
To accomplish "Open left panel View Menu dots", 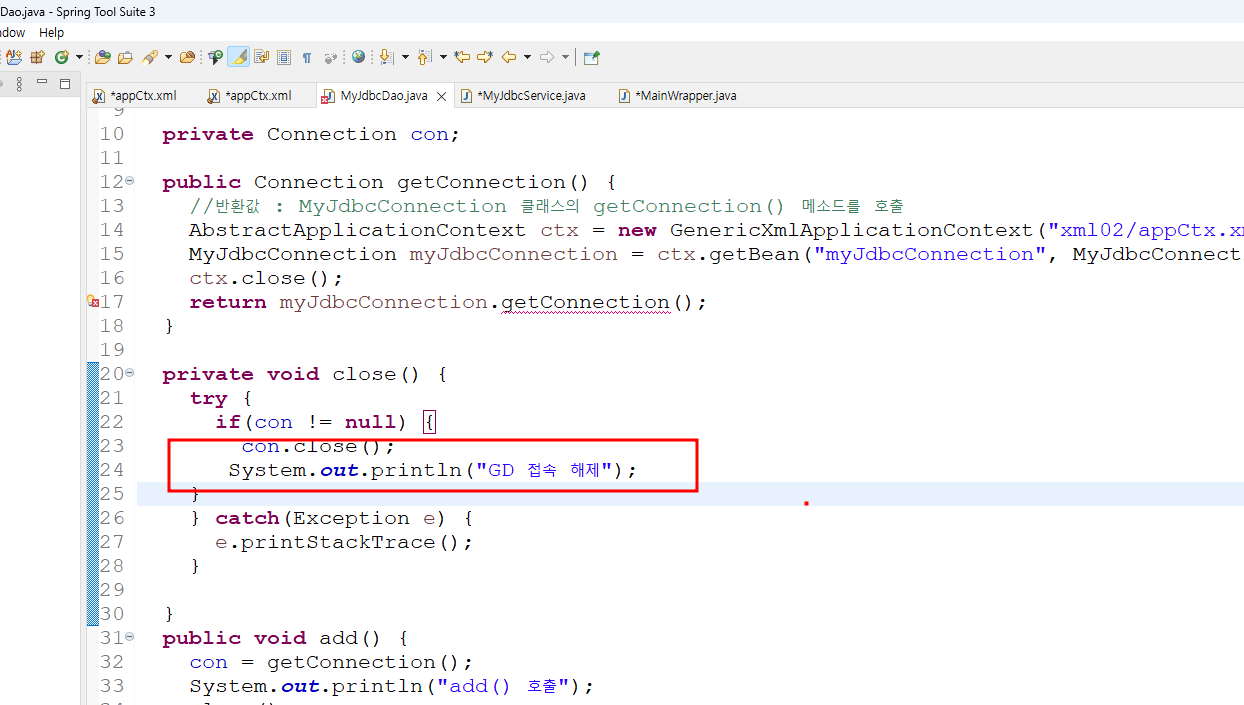I will coord(19,84).
